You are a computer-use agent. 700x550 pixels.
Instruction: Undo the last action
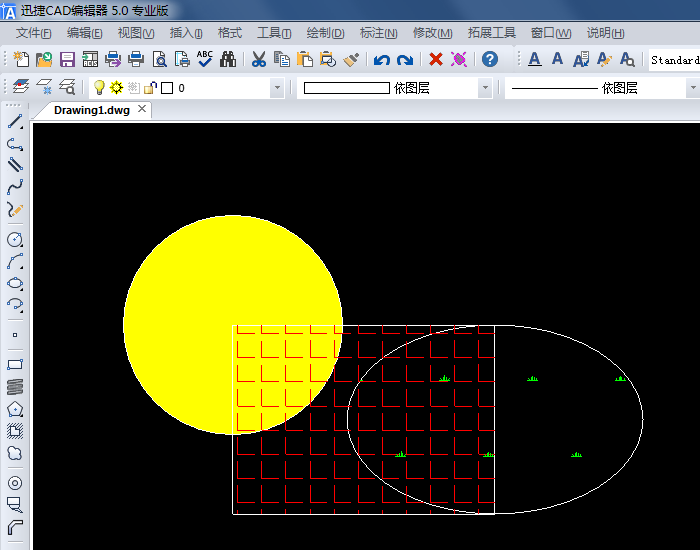[382, 59]
